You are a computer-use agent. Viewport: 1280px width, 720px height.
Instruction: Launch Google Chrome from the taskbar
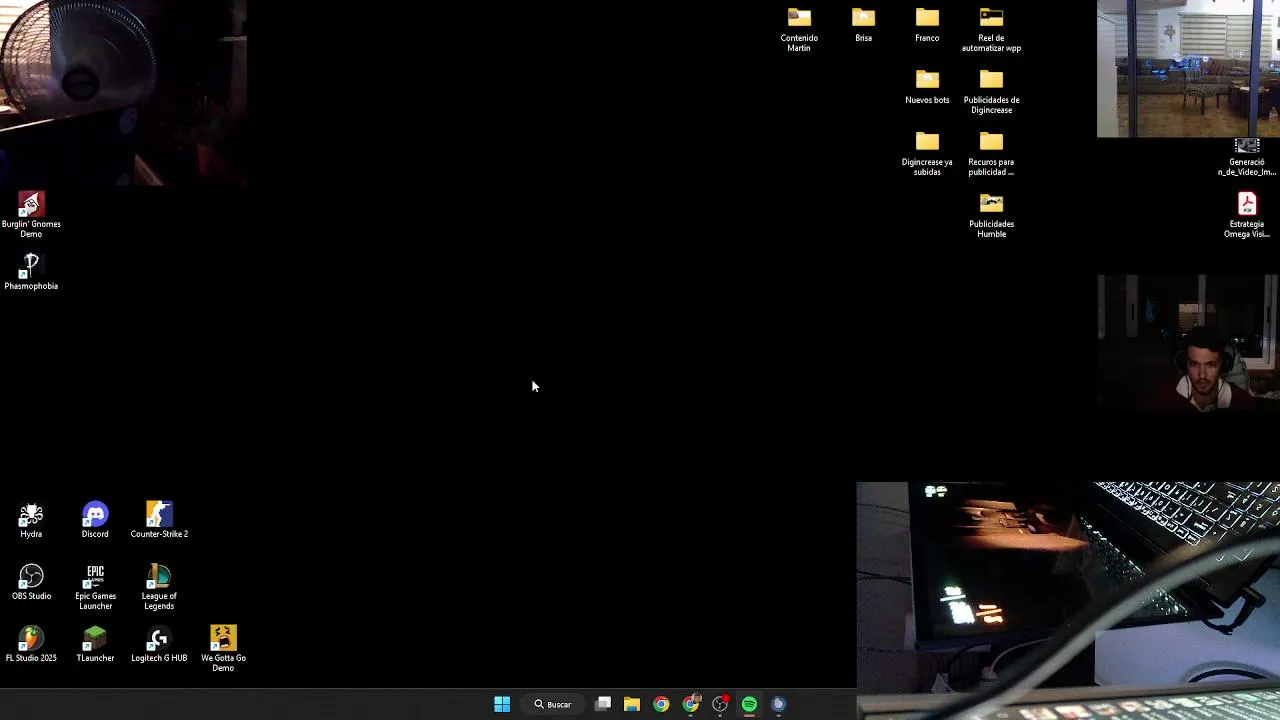661,704
